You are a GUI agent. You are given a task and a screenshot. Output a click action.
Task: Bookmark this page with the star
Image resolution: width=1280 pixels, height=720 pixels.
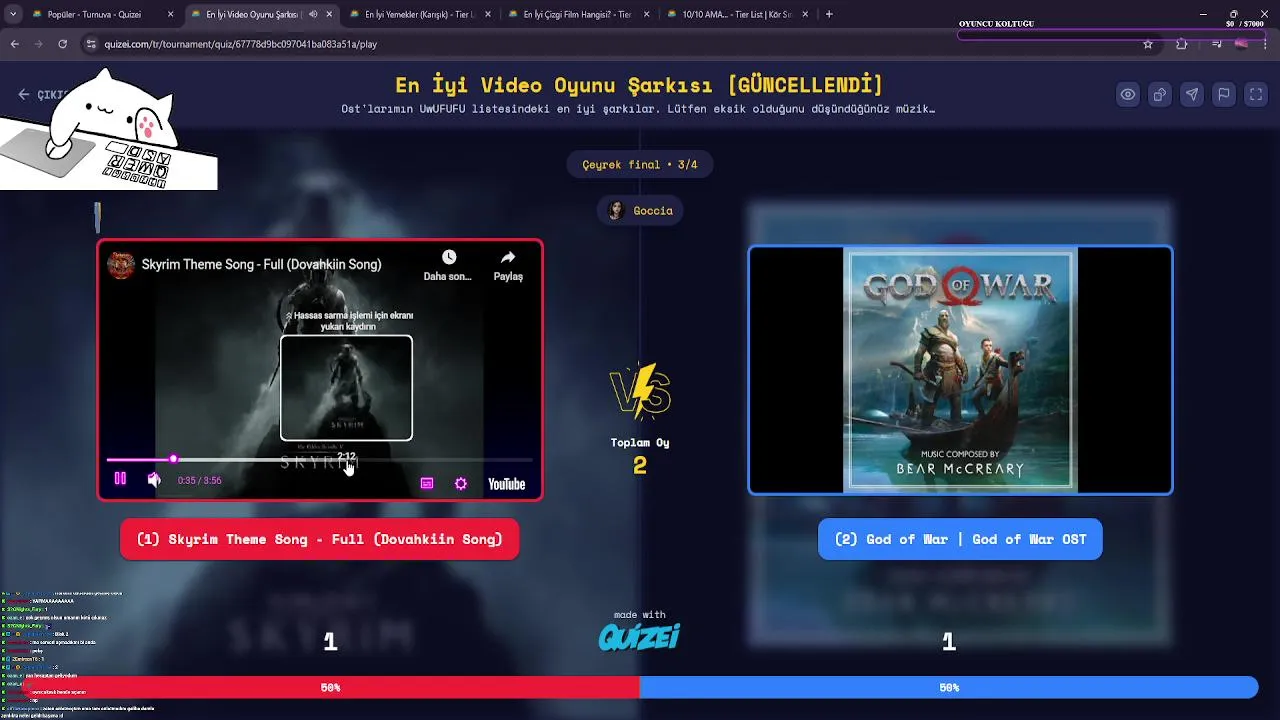pos(1148,44)
